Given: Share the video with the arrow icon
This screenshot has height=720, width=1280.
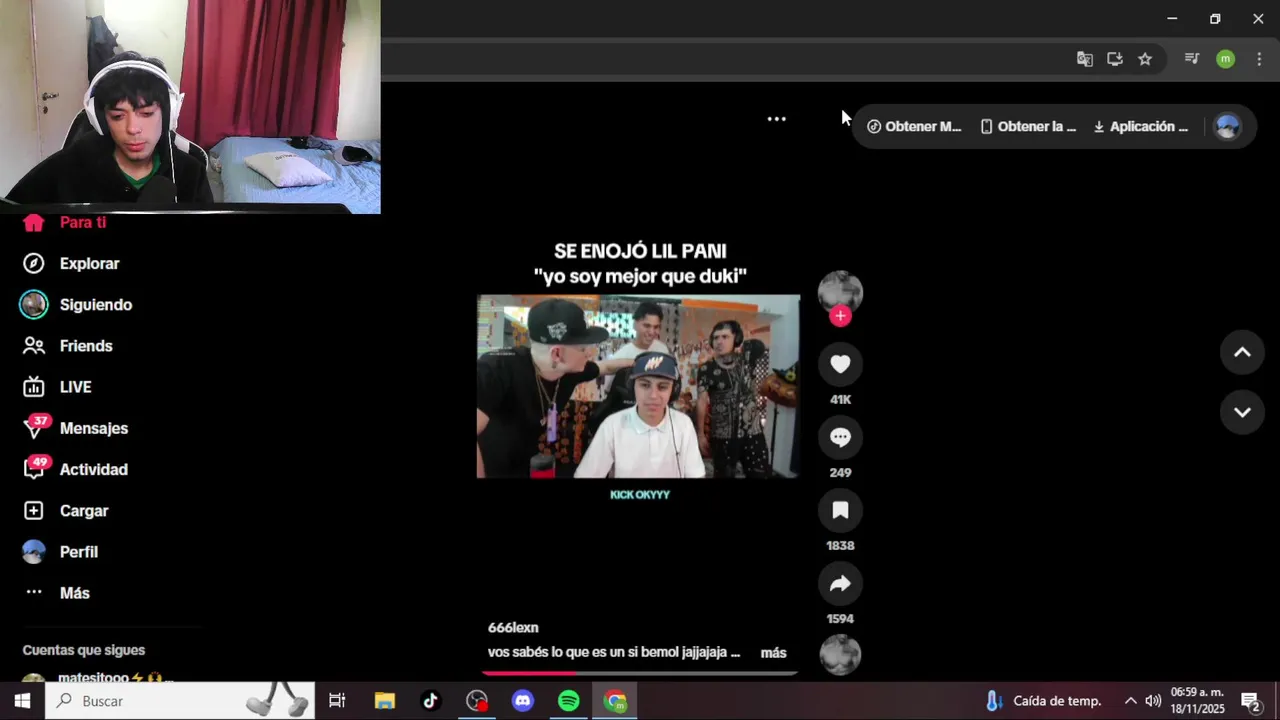Looking at the screenshot, I should coord(840,584).
